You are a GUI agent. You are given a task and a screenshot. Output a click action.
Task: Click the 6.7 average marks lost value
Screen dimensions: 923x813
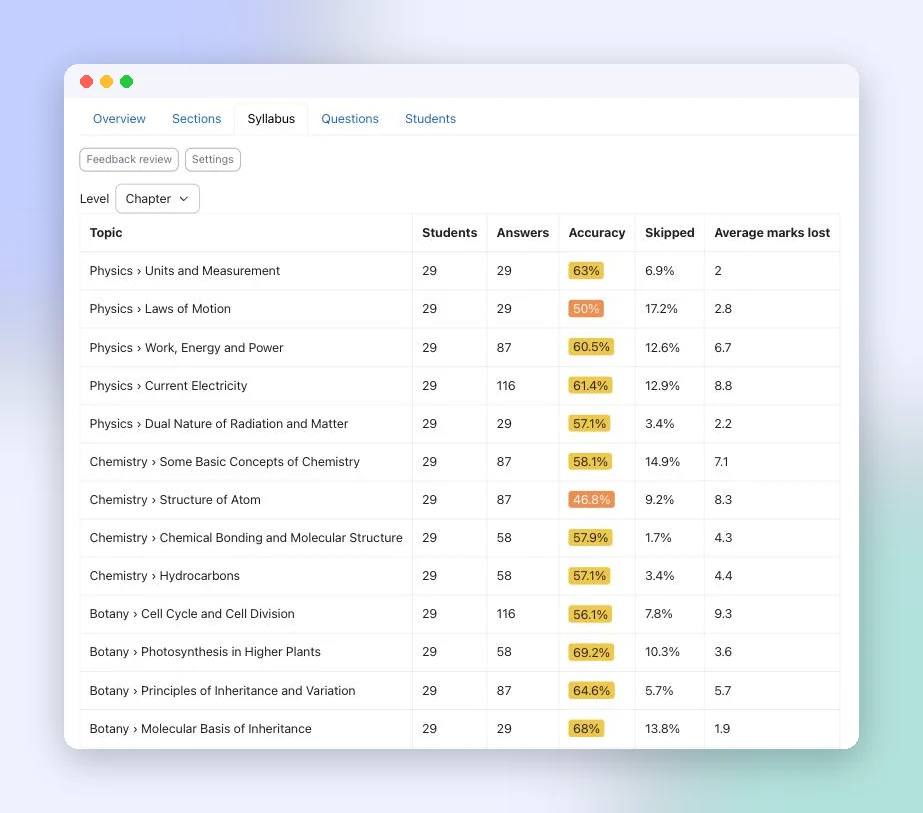pos(723,347)
